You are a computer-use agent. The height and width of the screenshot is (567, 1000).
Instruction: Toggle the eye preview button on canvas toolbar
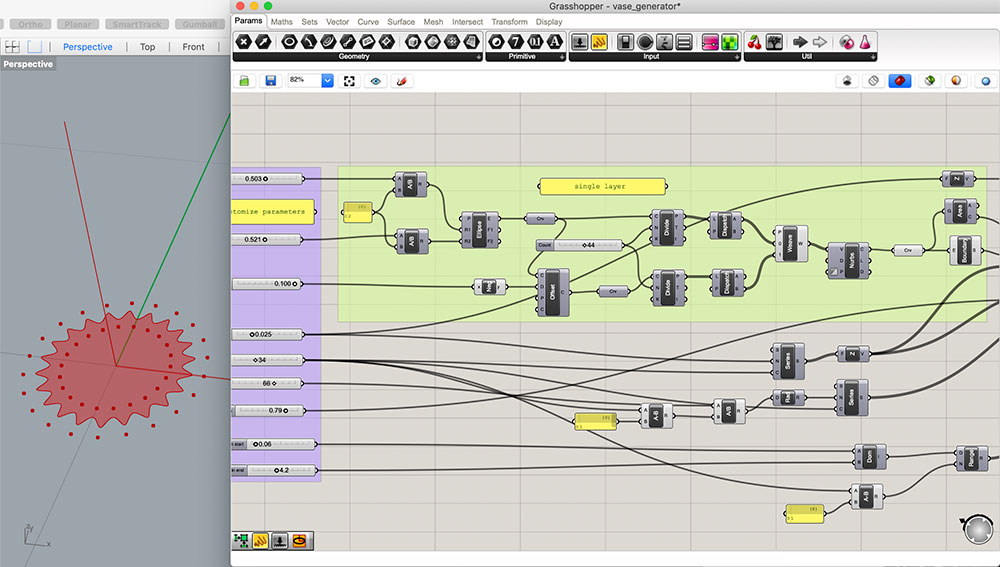click(375, 81)
